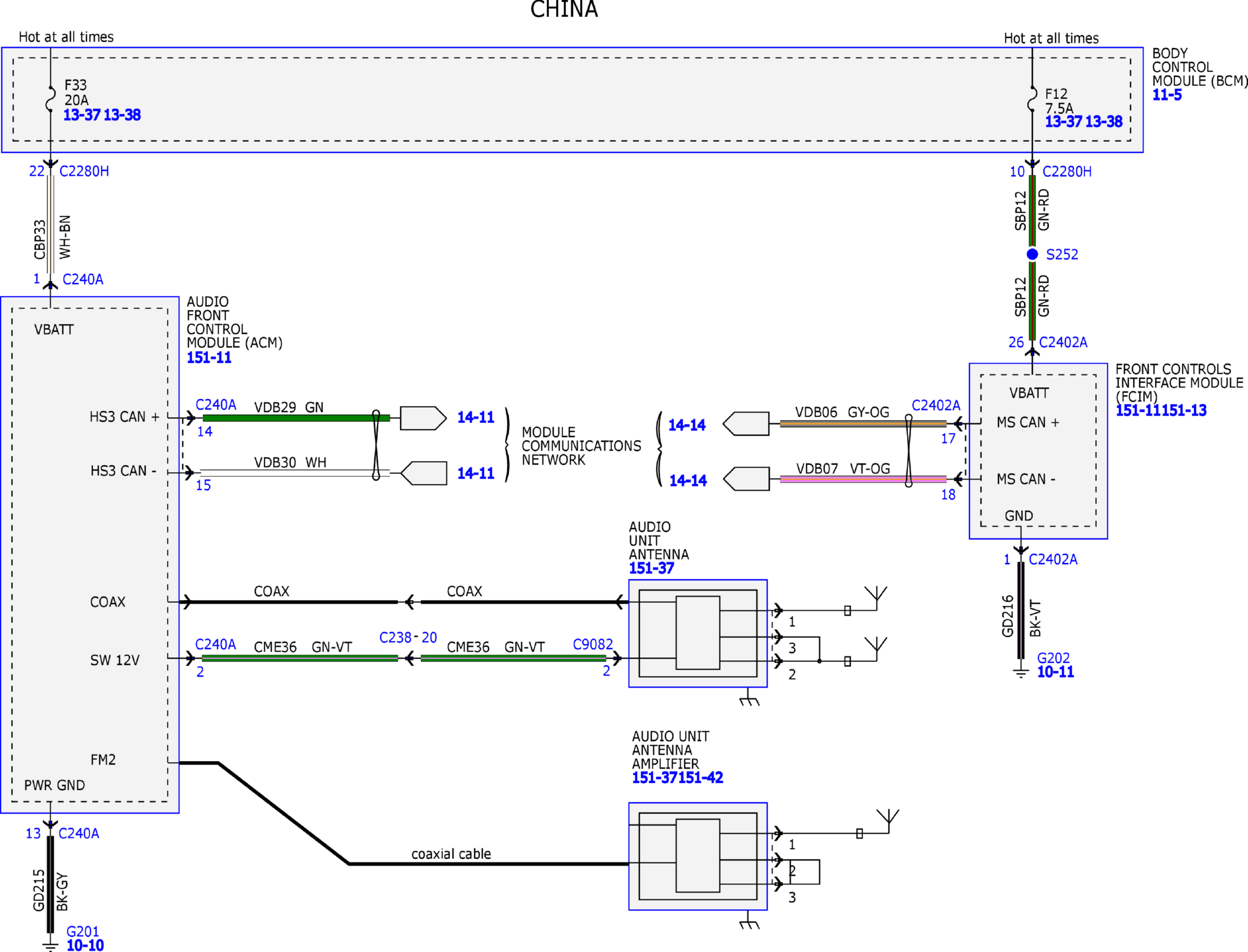This screenshot has width=1248, height=952.
Task: Select the off-page connector arrow before VDB07 VT-OG
Action: tap(746, 479)
